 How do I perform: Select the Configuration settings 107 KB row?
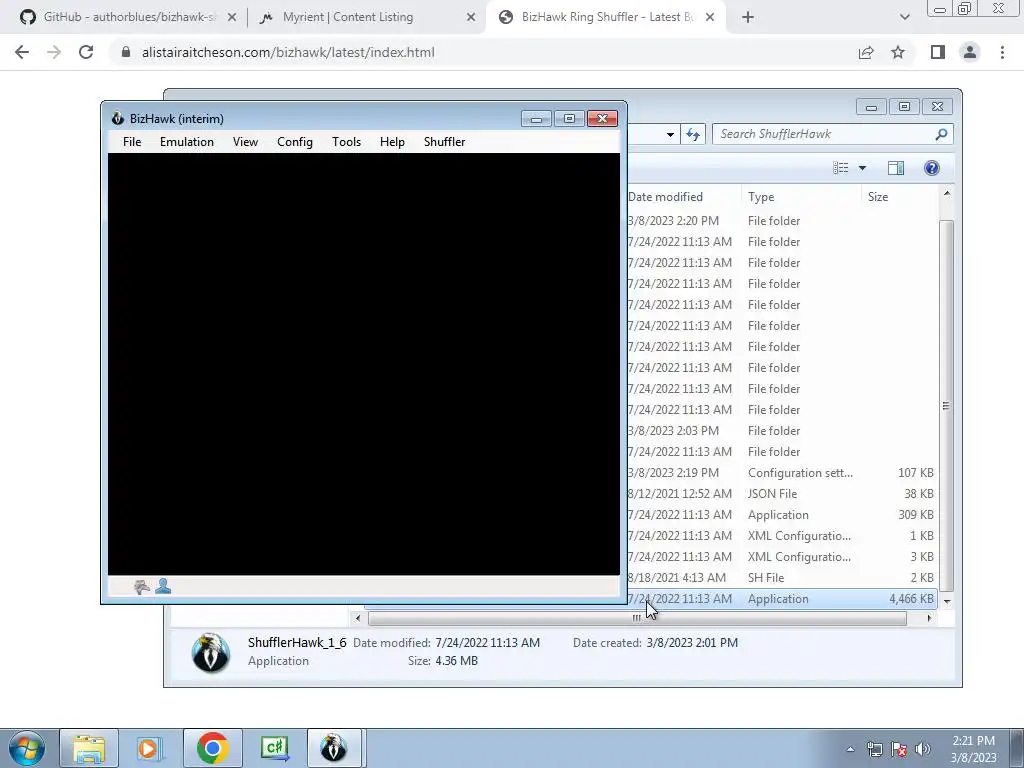[x=782, y=473]
